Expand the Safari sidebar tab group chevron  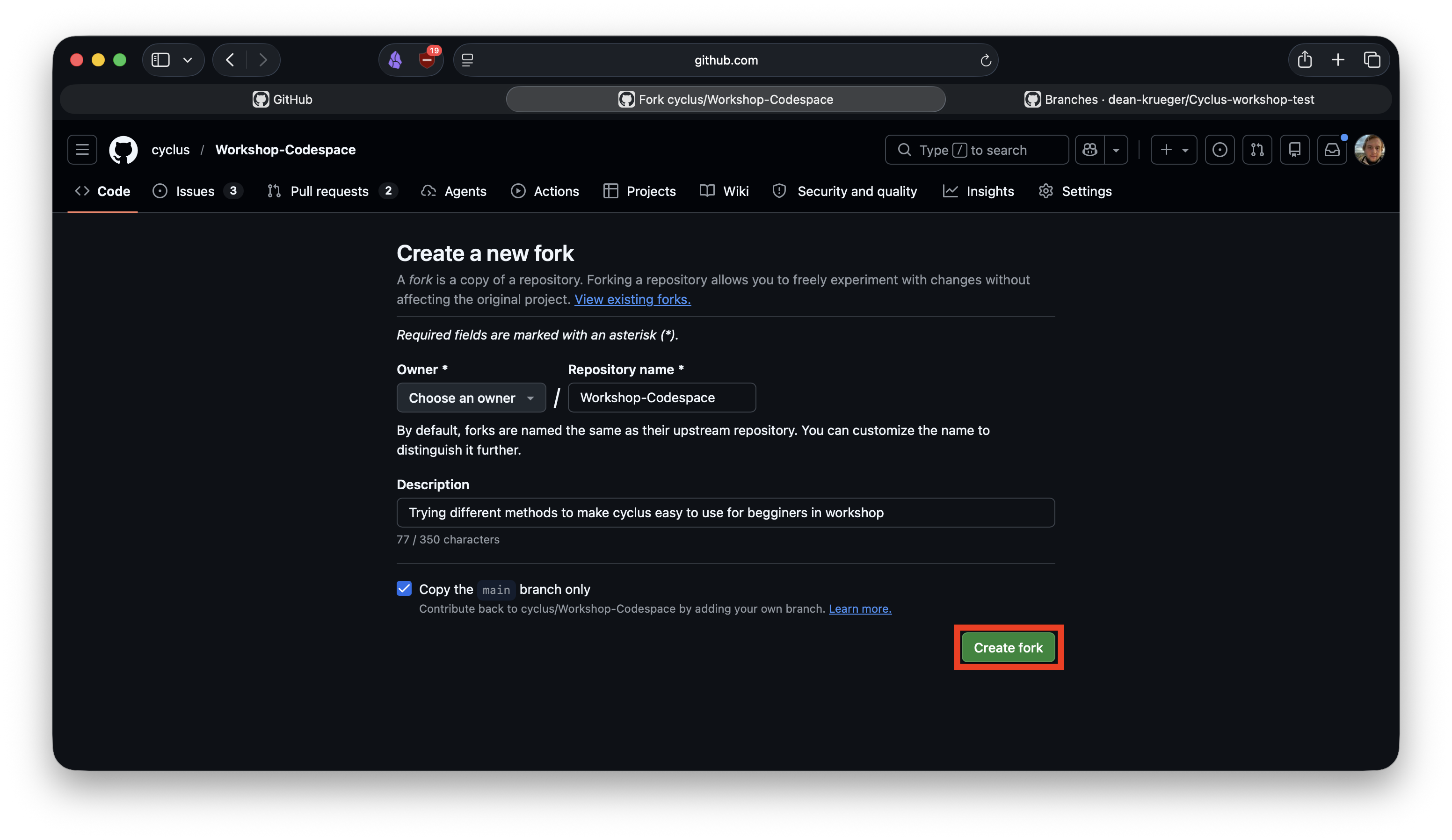tap(188, 60)
